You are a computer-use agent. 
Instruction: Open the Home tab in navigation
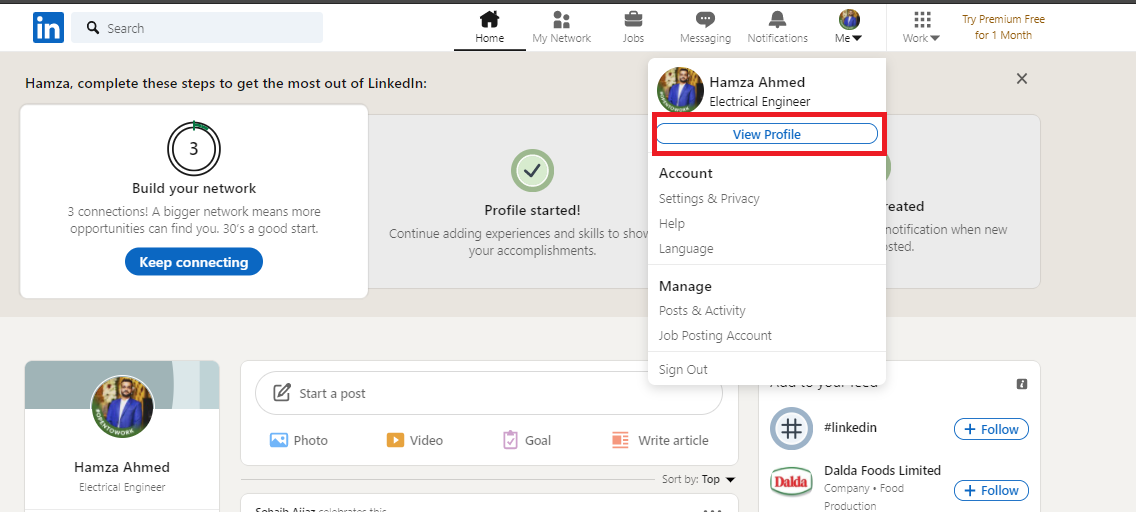coord(490,28)
